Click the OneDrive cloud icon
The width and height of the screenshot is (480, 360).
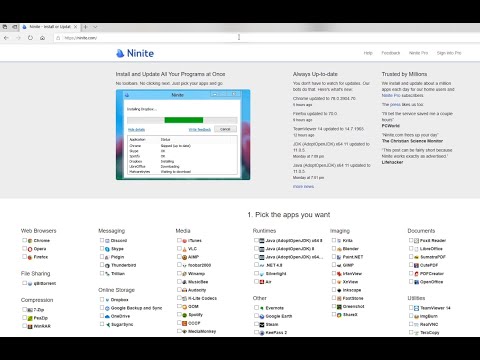[x=107, y=316]
